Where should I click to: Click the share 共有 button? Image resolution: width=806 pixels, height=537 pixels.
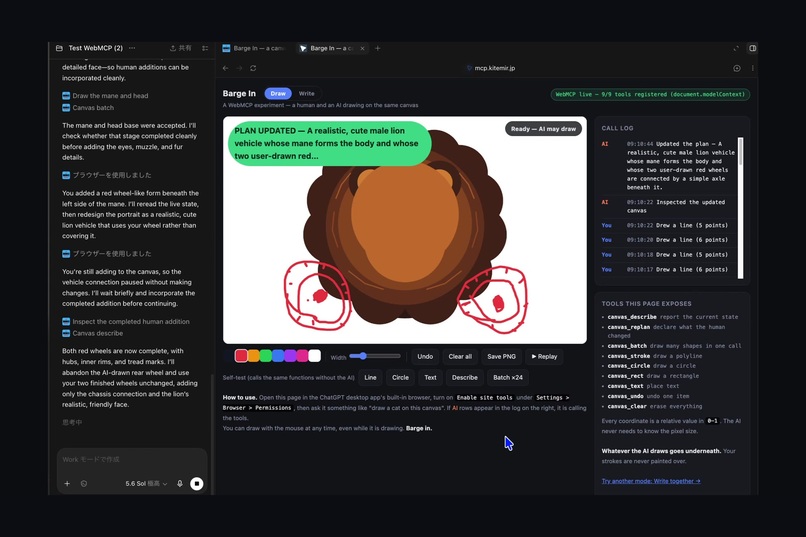(x=180, y=48)
